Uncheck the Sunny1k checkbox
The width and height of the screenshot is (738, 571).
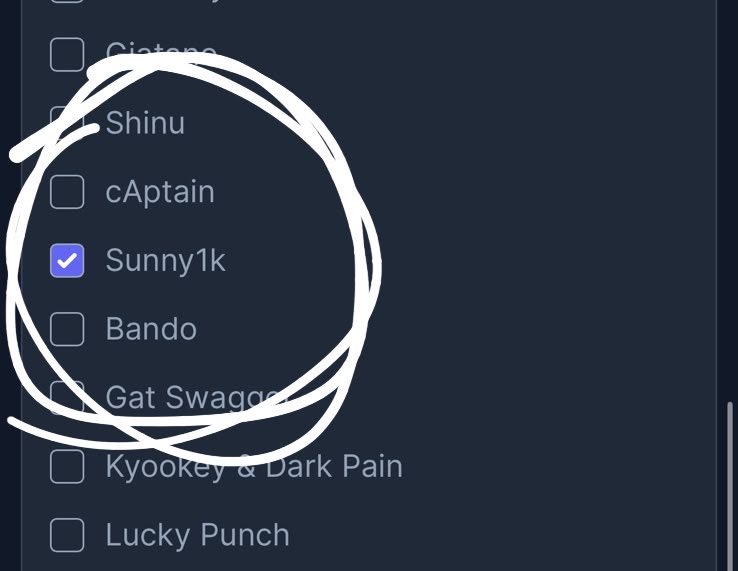tap(67, 260)
